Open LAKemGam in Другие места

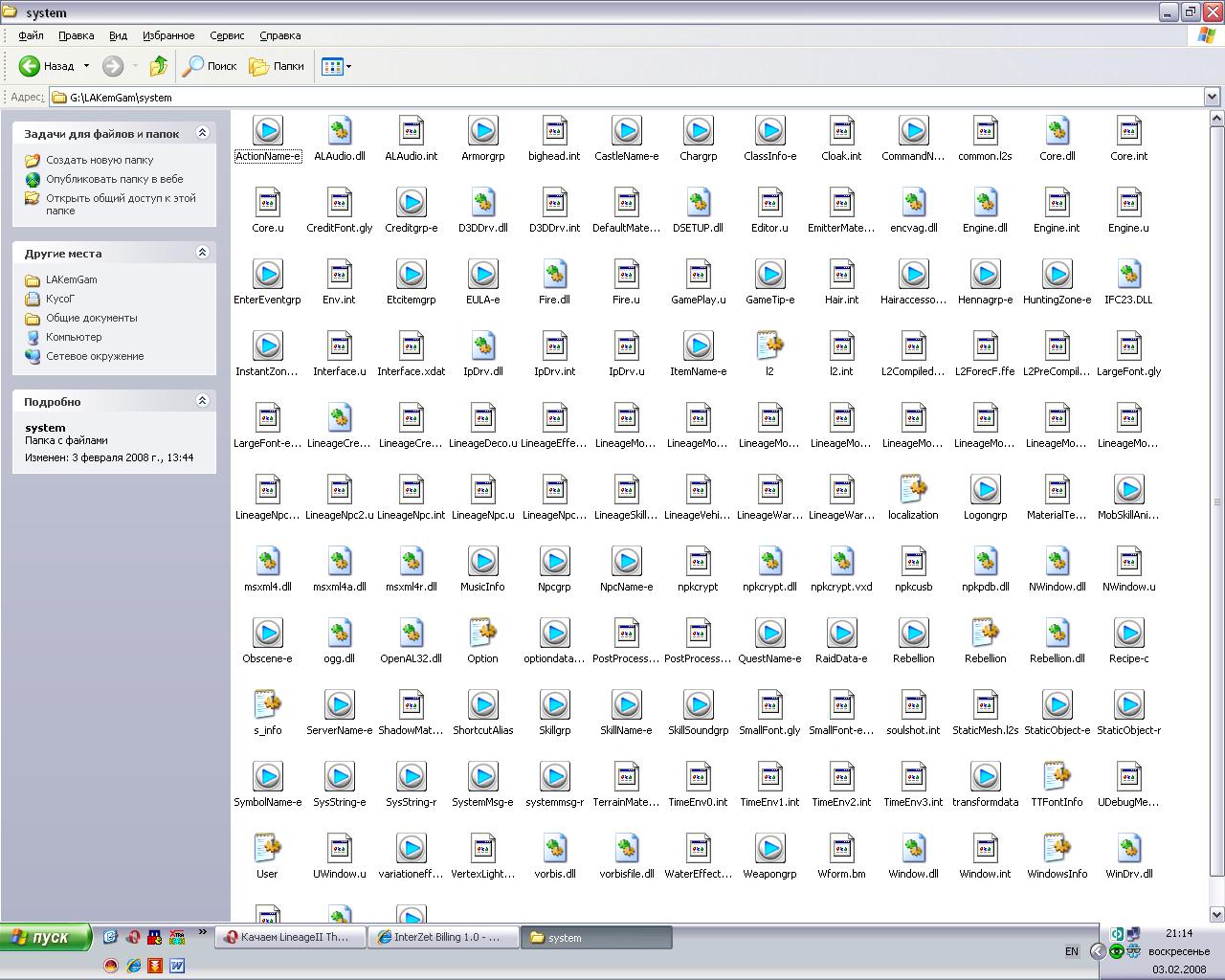pos(72,279)
